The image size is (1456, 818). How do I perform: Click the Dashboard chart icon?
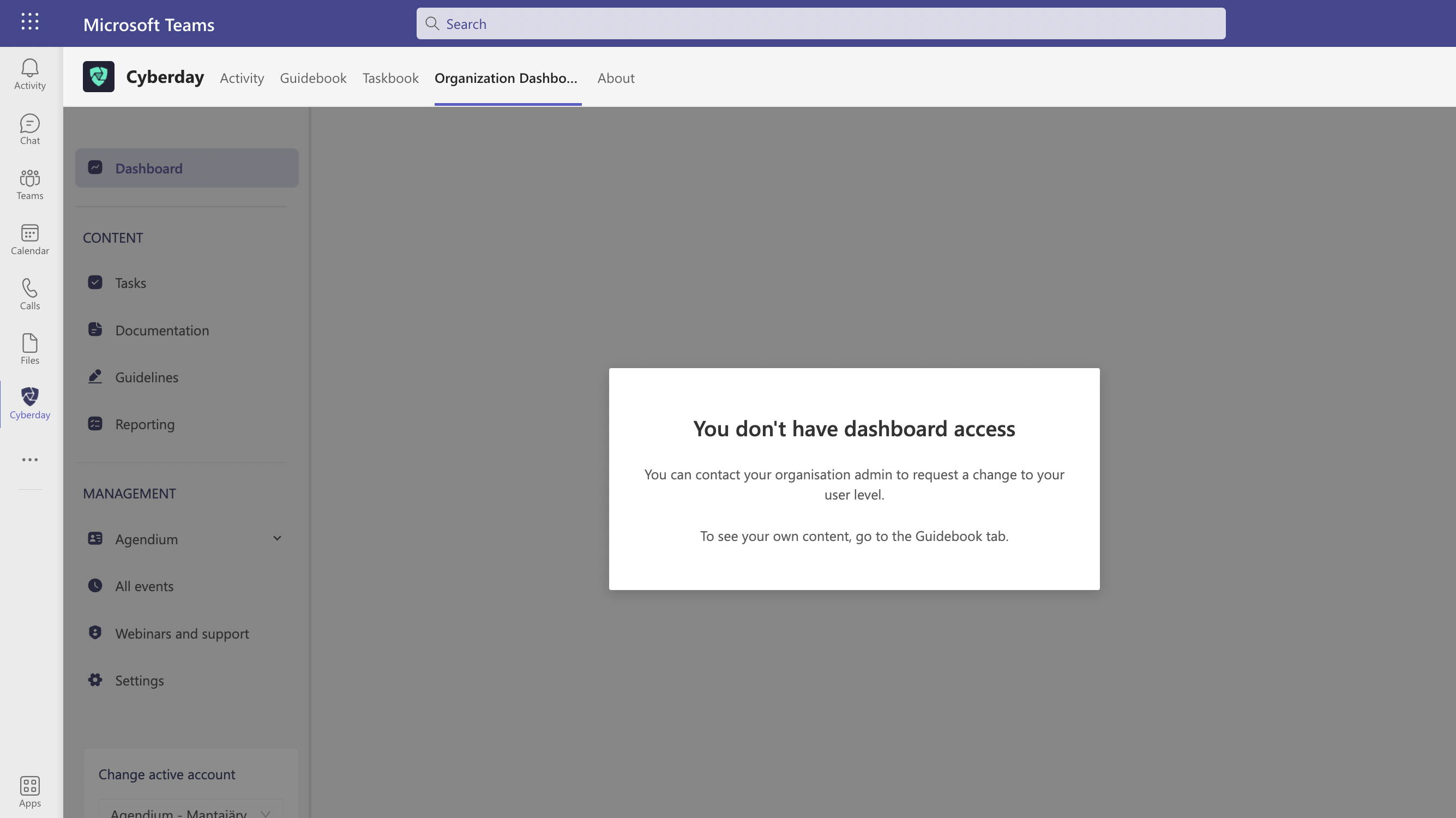tap(95, 168)
